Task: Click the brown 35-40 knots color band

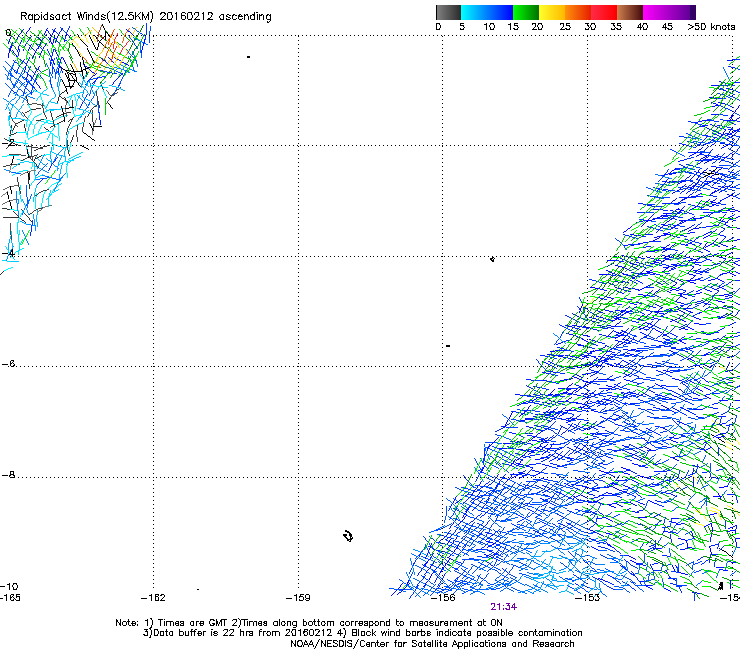Action: coord(630,12)
